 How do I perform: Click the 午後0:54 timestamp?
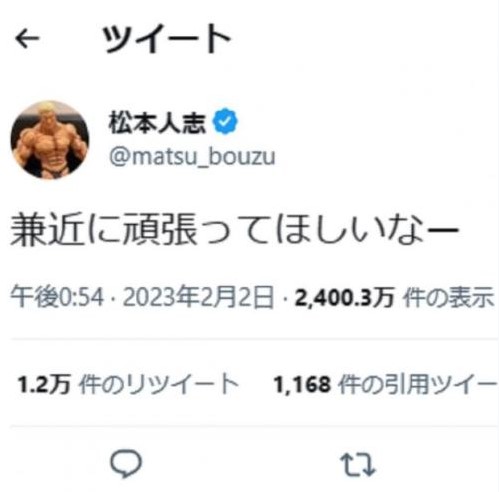(x=57, y=297)
